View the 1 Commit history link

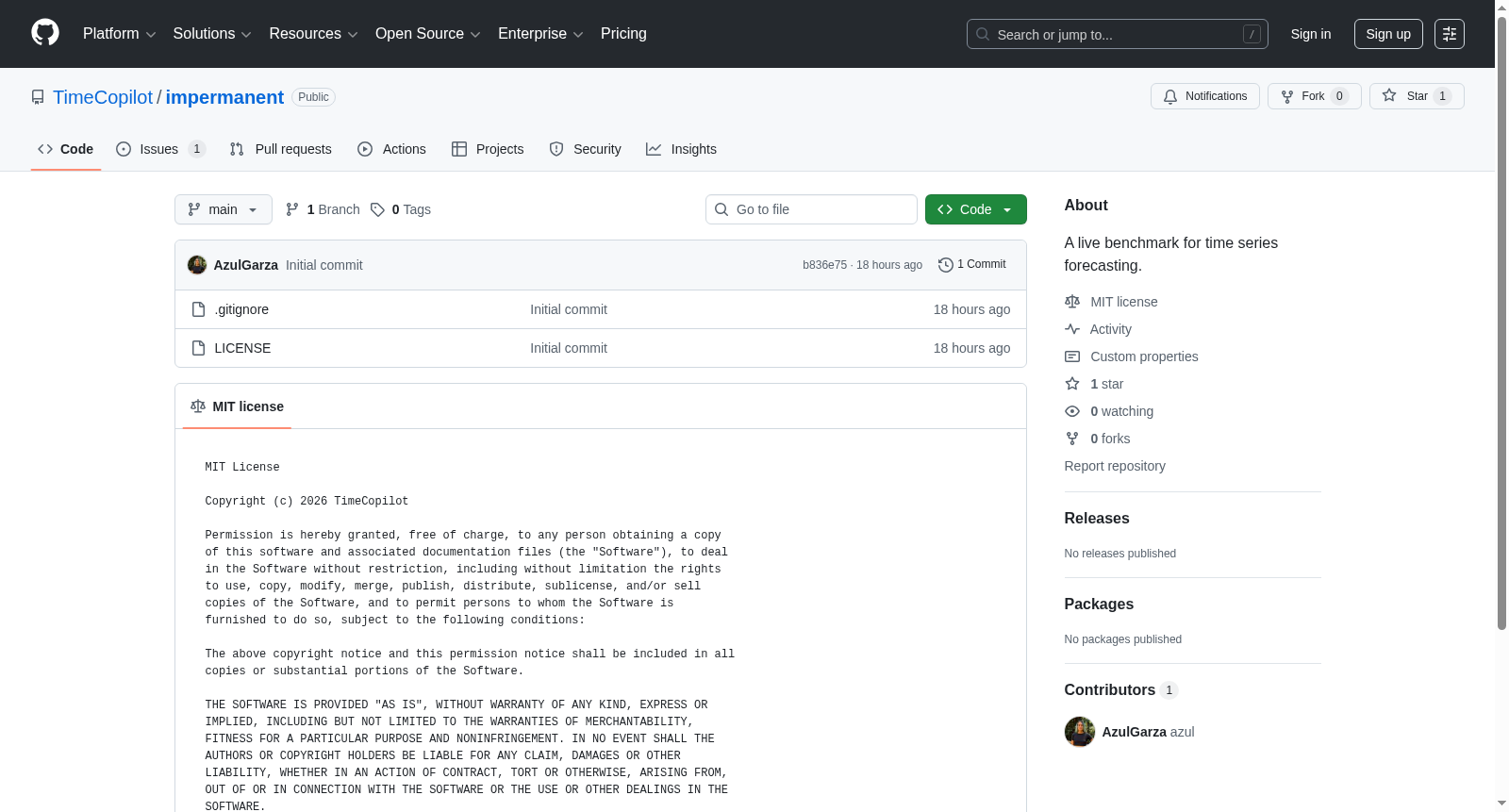(x=972, y=265)
